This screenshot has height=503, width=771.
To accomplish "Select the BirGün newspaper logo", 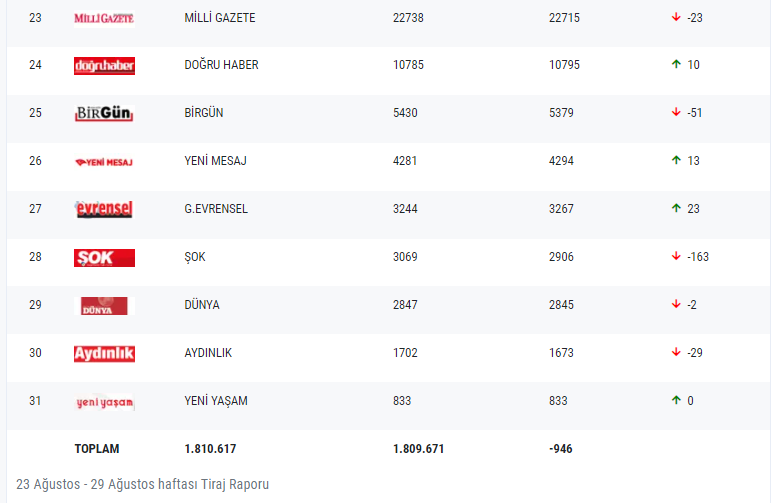I will click(104, 113).
